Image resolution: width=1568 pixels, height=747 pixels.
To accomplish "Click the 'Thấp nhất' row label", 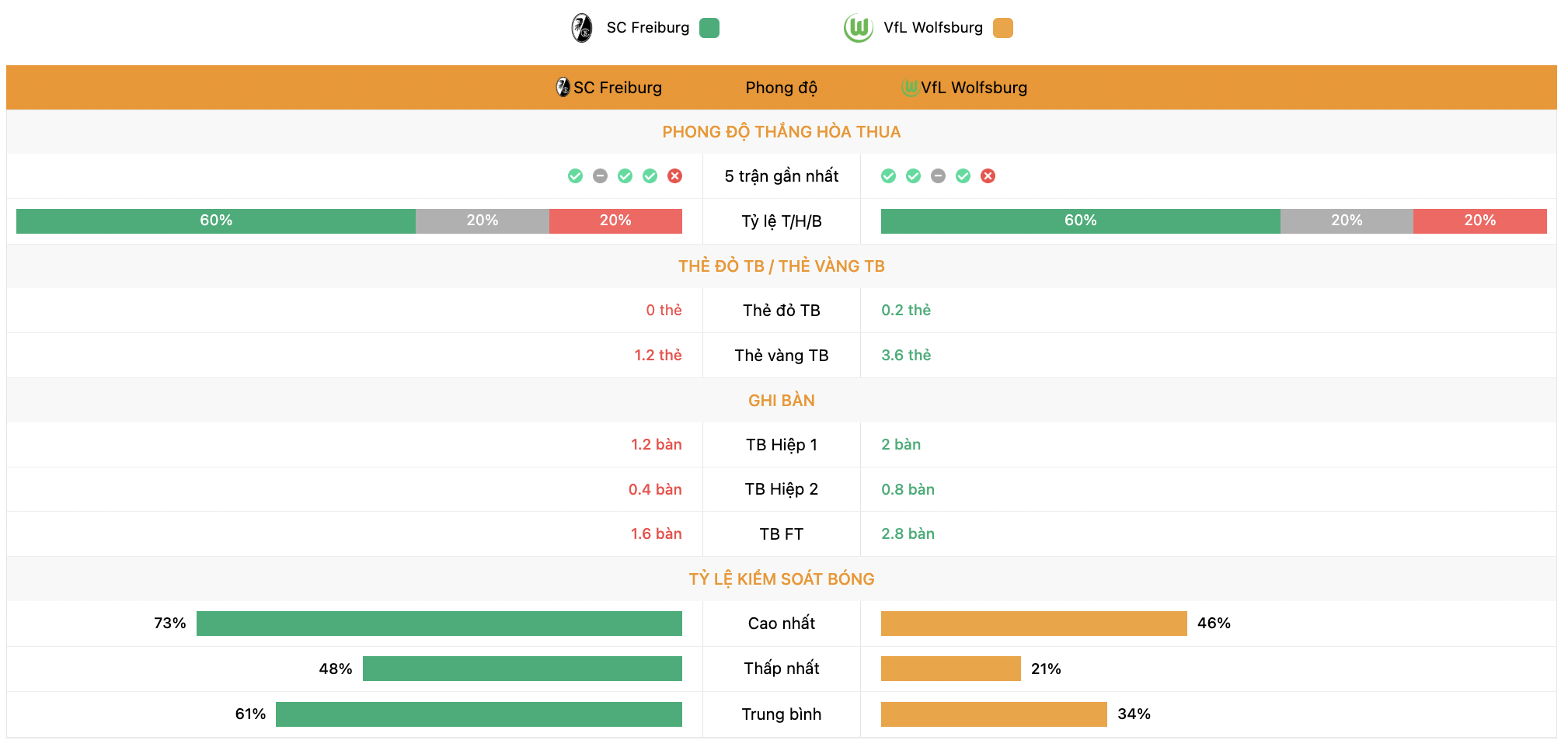I will tap(782, 669).
